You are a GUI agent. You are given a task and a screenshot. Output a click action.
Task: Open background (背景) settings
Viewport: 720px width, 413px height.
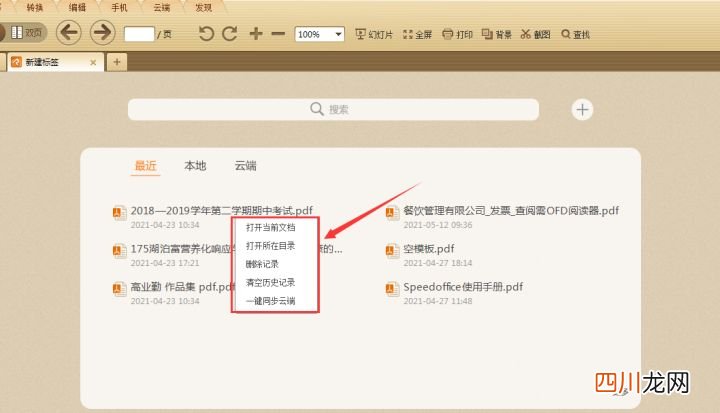click(x=496, y=34)
